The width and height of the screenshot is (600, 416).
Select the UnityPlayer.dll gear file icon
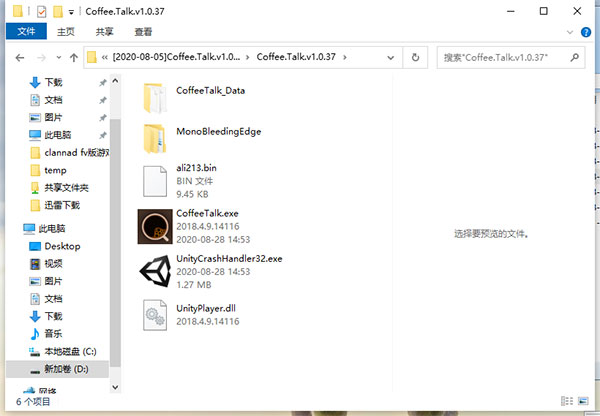[x=155, y=315]
